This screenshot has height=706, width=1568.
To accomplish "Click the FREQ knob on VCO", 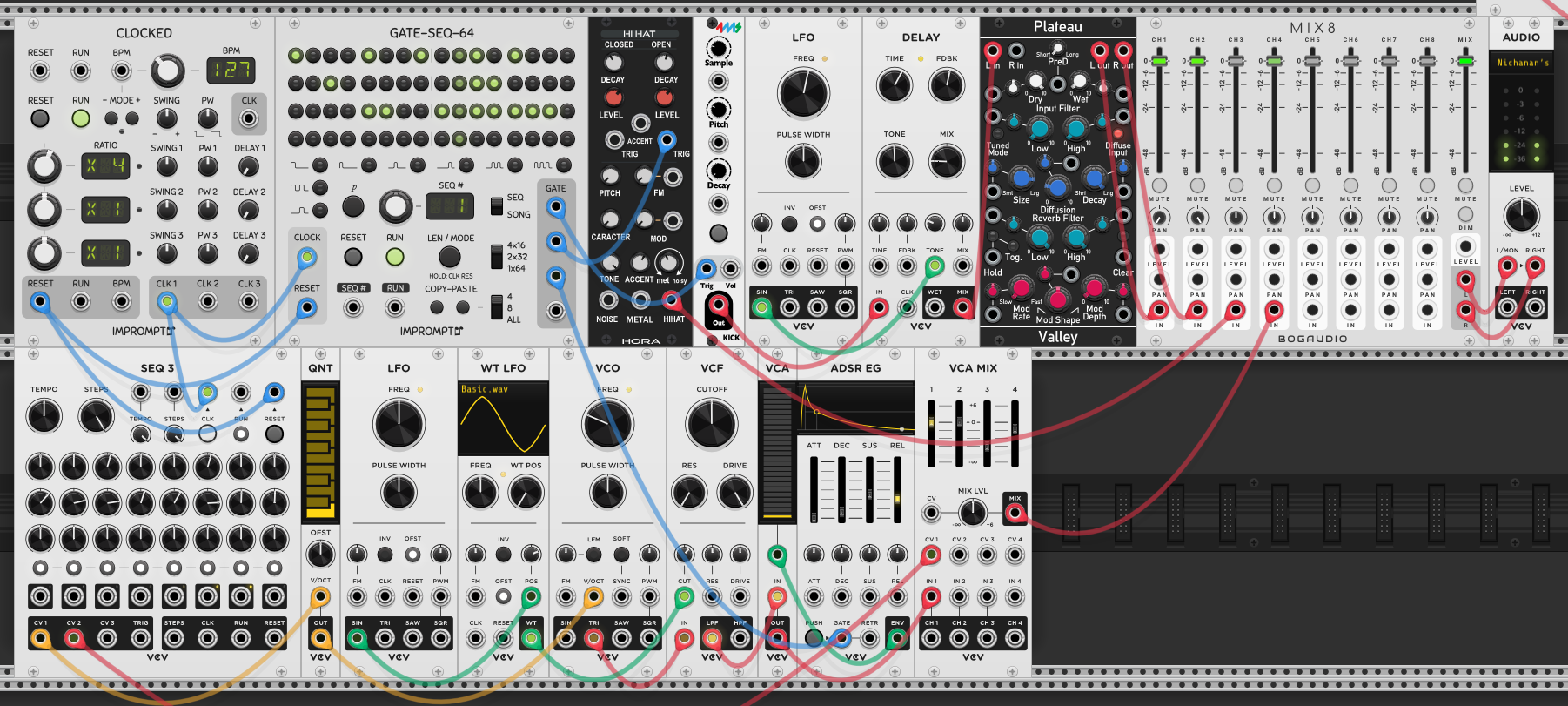I will [x=607, y=424].
